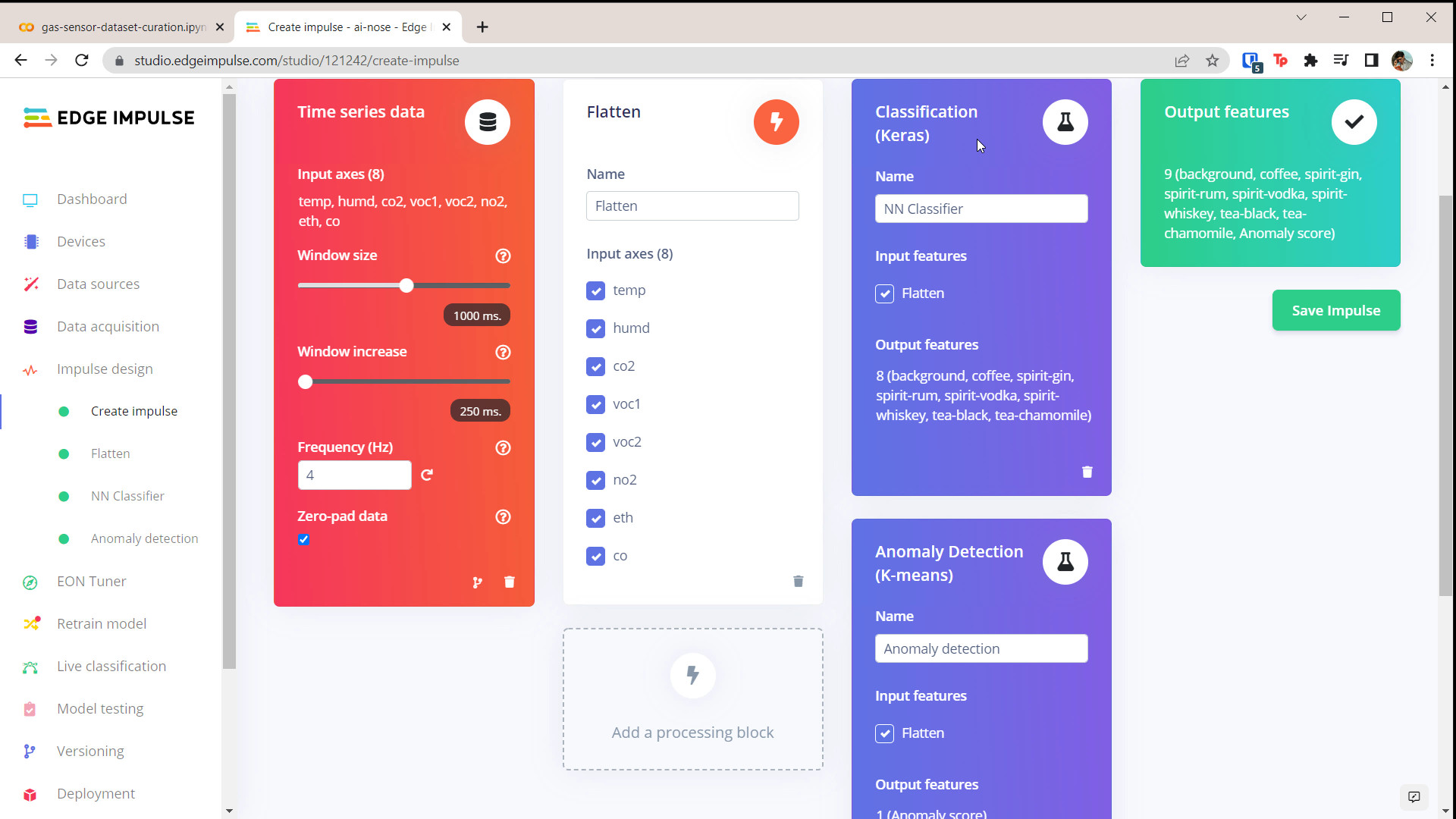Viewport: 1456px width, 819px height.
Task: Click the Window size help icon
Action: [x=503, y=256]
